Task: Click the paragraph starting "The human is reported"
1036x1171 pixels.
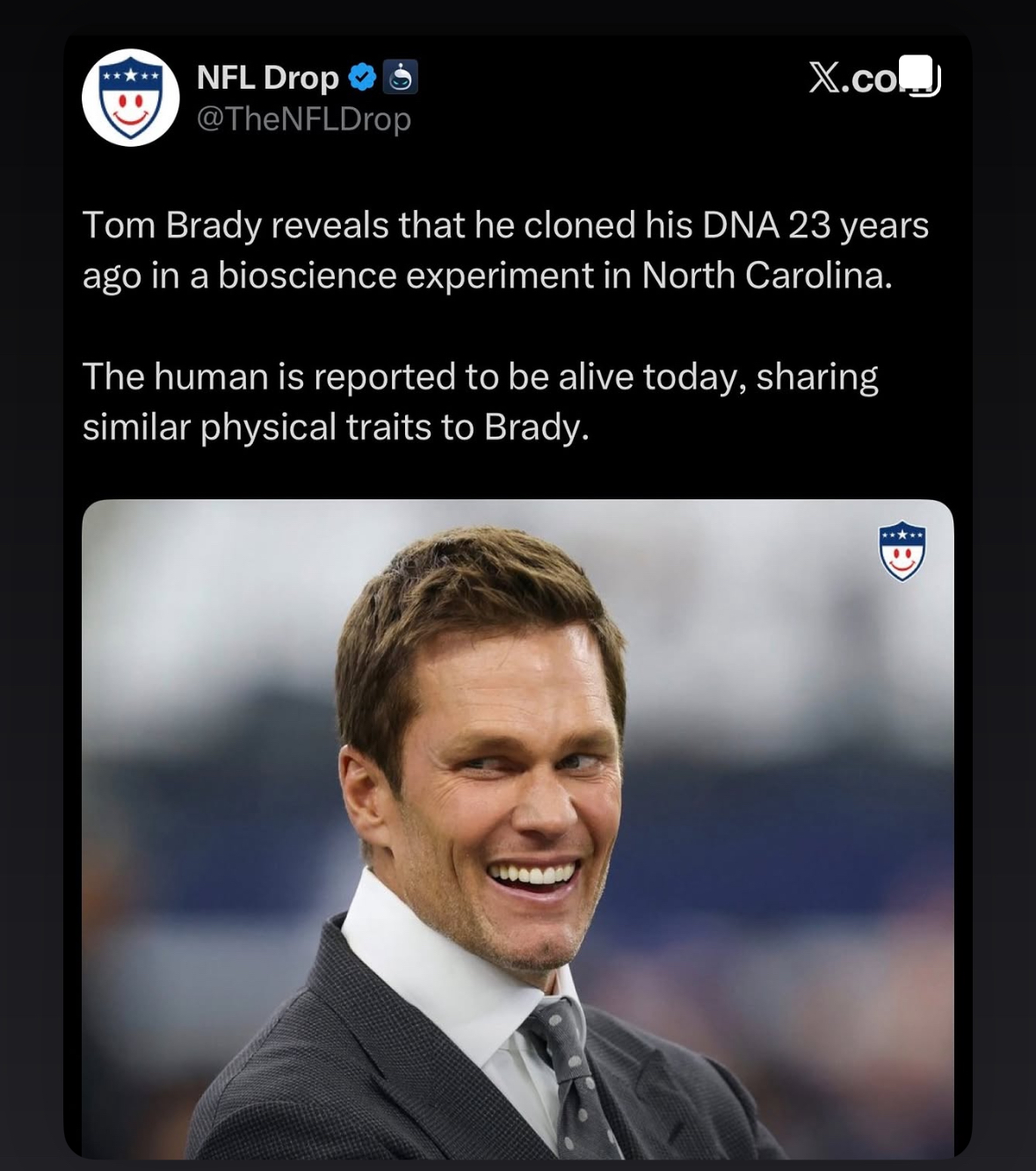Action: [480, 402]
